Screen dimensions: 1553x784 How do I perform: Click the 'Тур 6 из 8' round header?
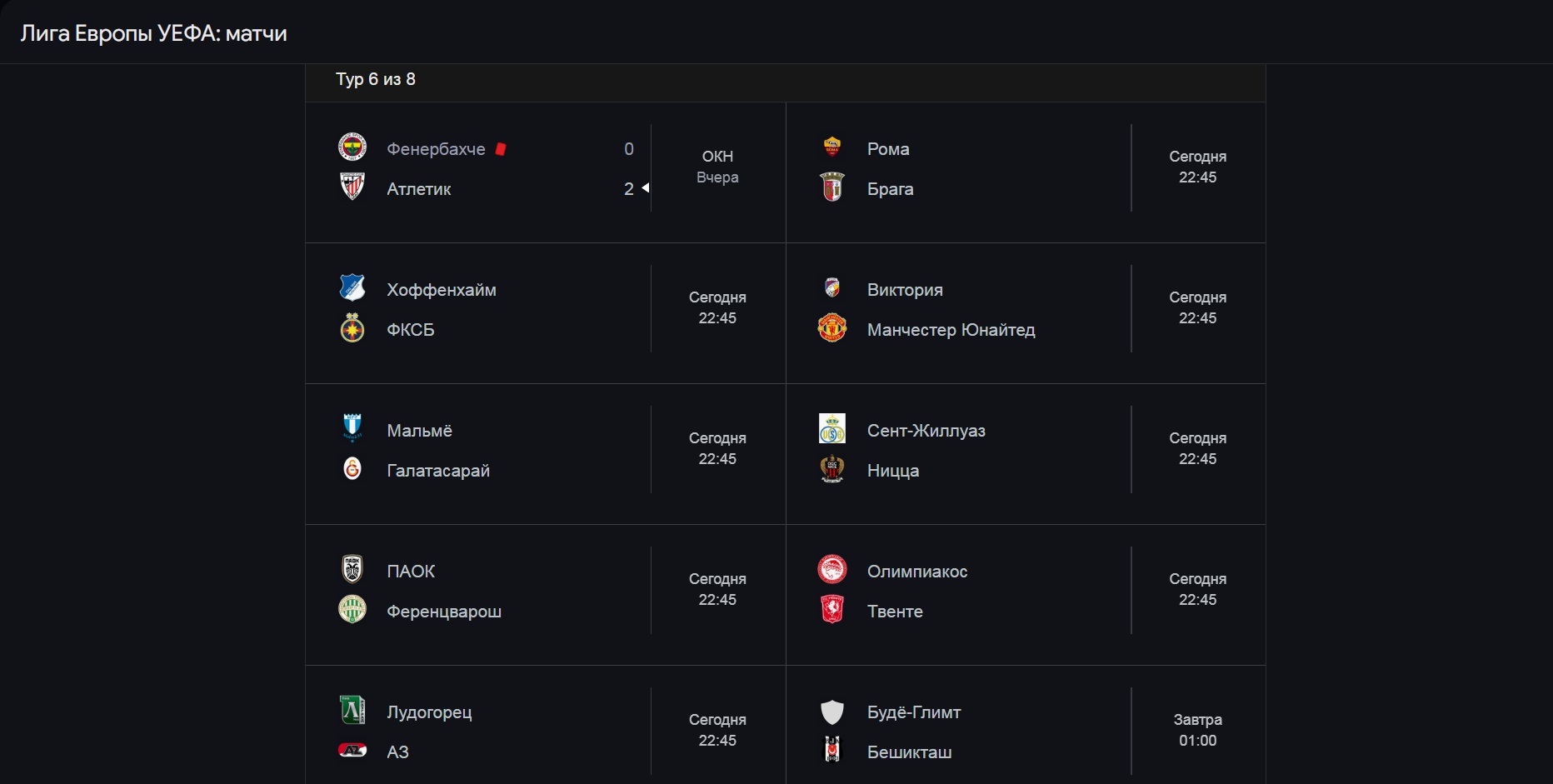pyautogui.click(x=376, y=79)
